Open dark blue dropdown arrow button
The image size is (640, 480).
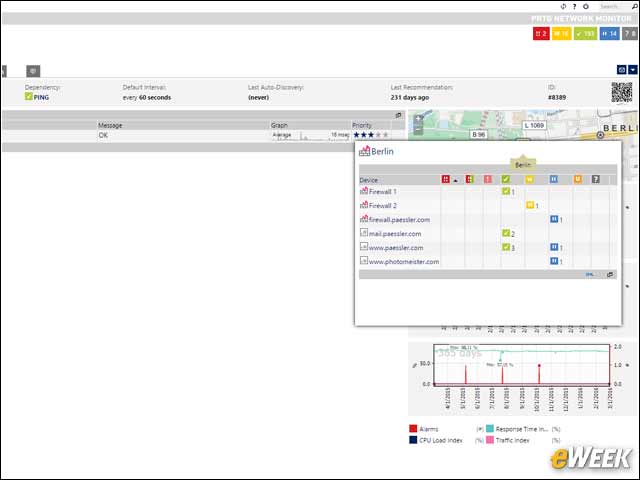pos(632,70)
